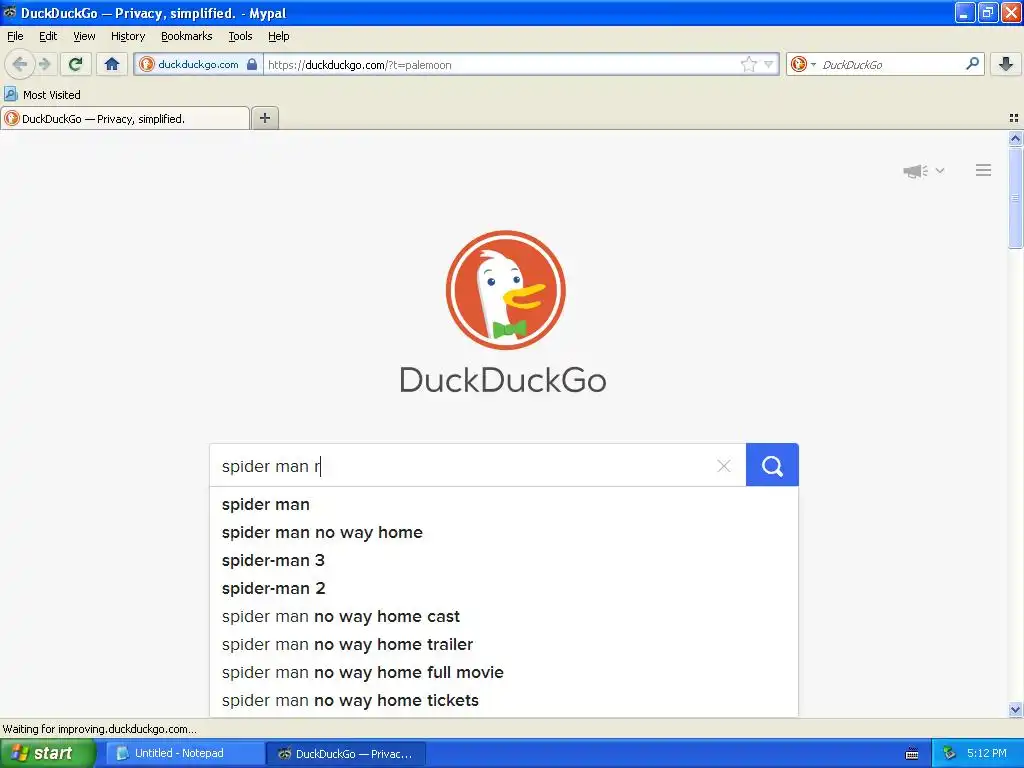The width and height of the screenshot is (1024, 768).
Task: Open the View menu
Action: point(84,36)
